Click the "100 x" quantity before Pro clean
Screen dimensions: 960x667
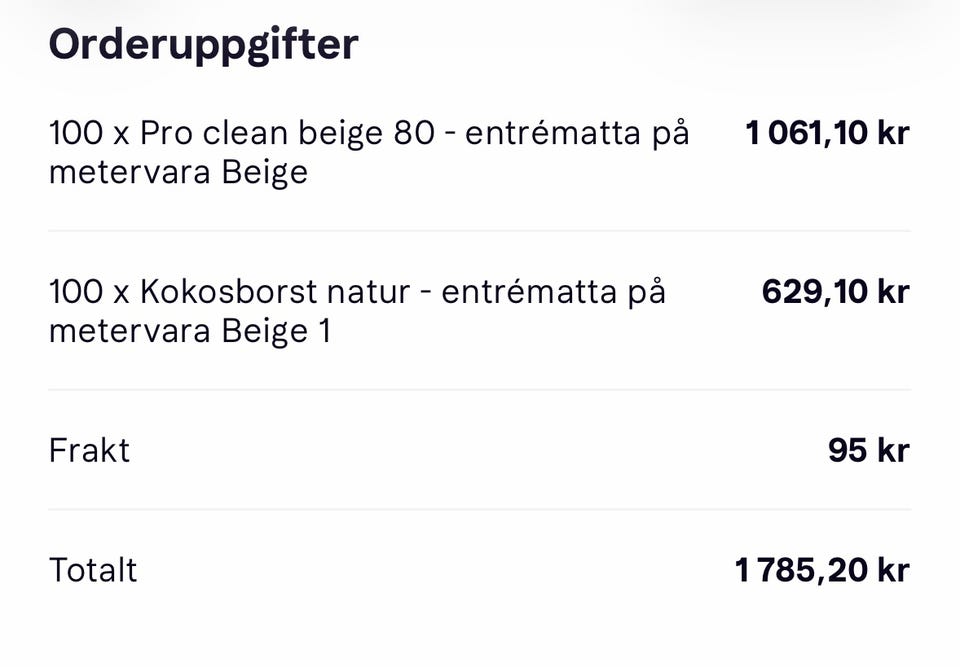pyautogui.click(x=89, y=133)
